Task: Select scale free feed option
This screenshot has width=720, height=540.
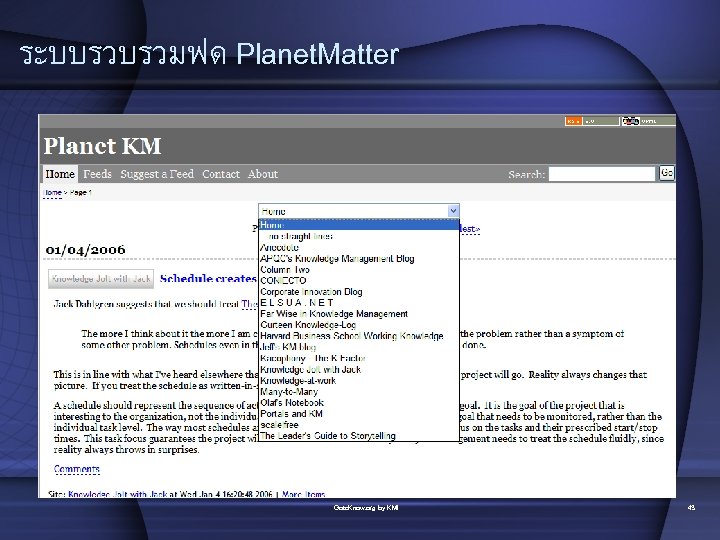Action: tap(359, 425)
